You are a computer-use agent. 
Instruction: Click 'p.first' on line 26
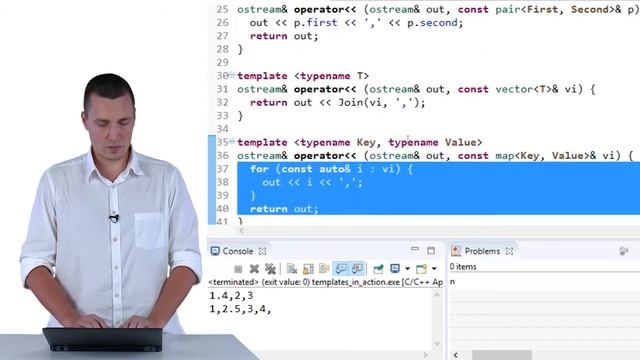tap(316, 23)
